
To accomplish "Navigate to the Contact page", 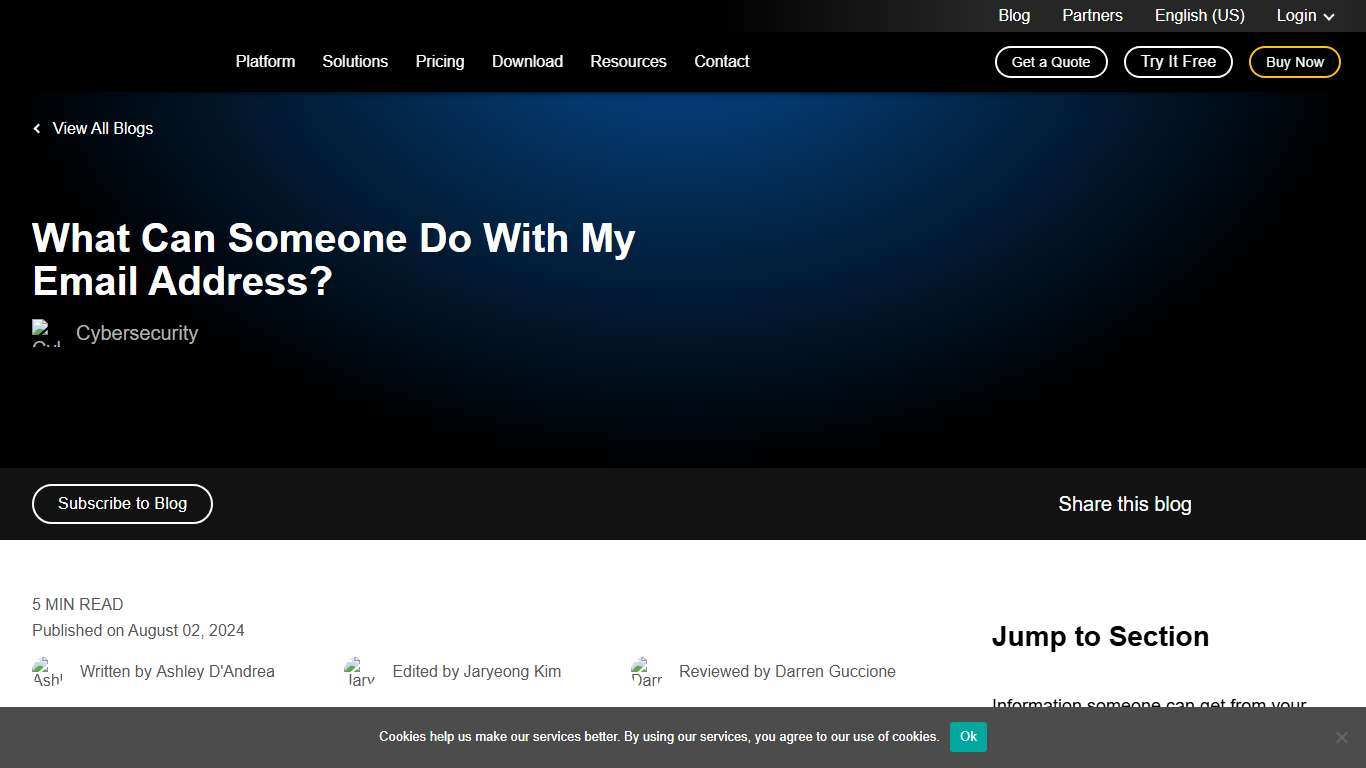I will pyautogui.click(x=721, y=62).
